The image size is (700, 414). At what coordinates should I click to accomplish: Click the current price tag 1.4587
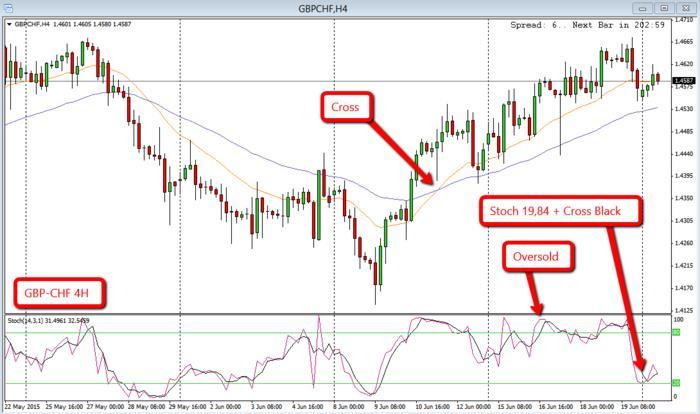coord(683,81)
